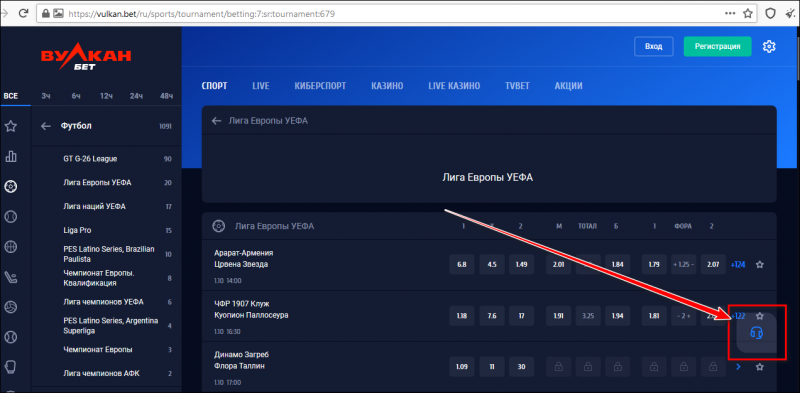Viewport: 800px width, 393px height.
Task: Filter events by ВСЕ time tab
Action: [11, 96]
